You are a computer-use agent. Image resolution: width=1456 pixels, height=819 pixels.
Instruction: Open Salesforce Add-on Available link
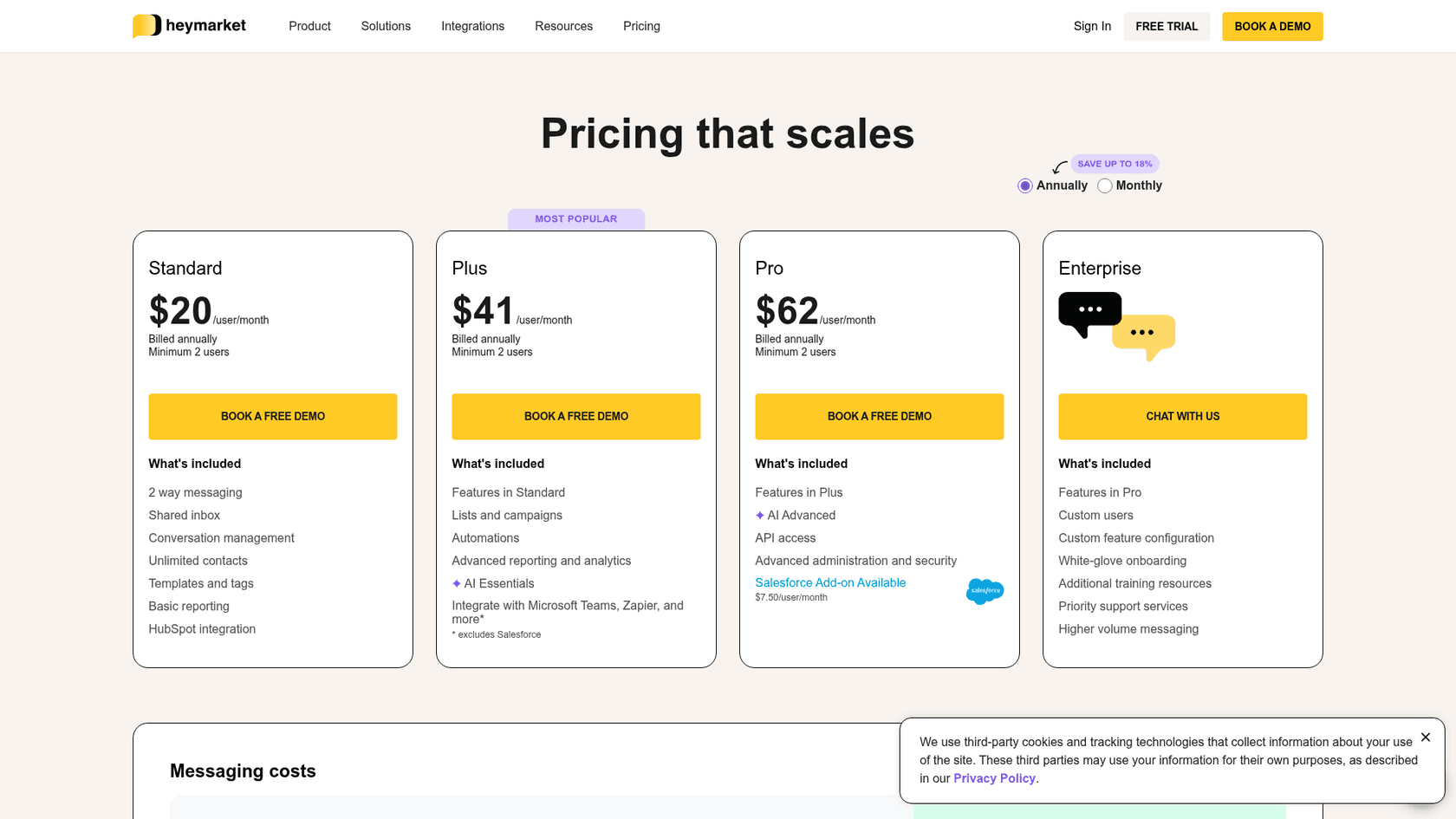point(830,582)
